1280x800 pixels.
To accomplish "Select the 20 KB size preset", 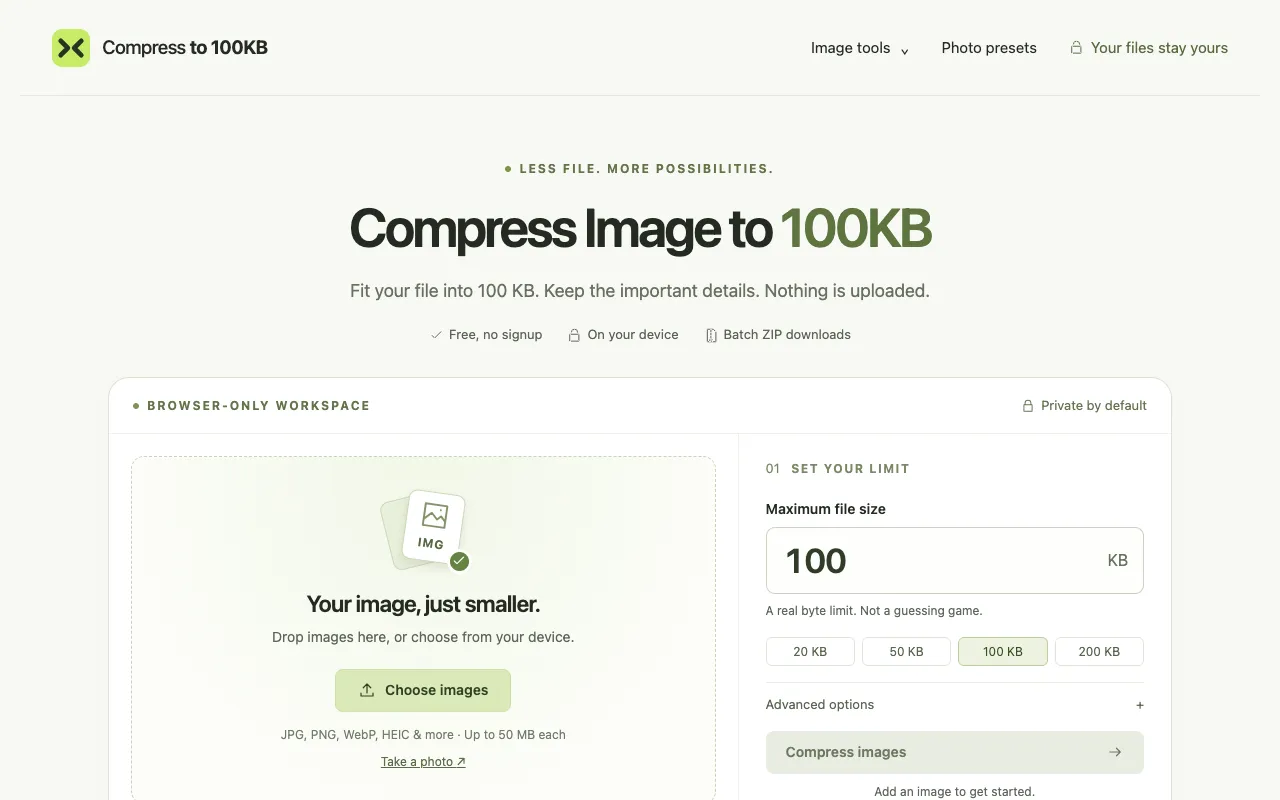I will point(810,651).
